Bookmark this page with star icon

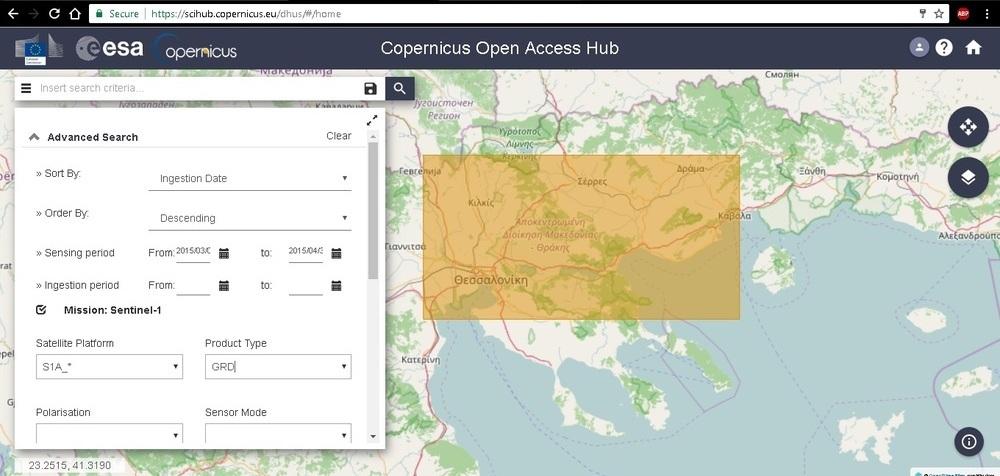click(x=939, y=13)
